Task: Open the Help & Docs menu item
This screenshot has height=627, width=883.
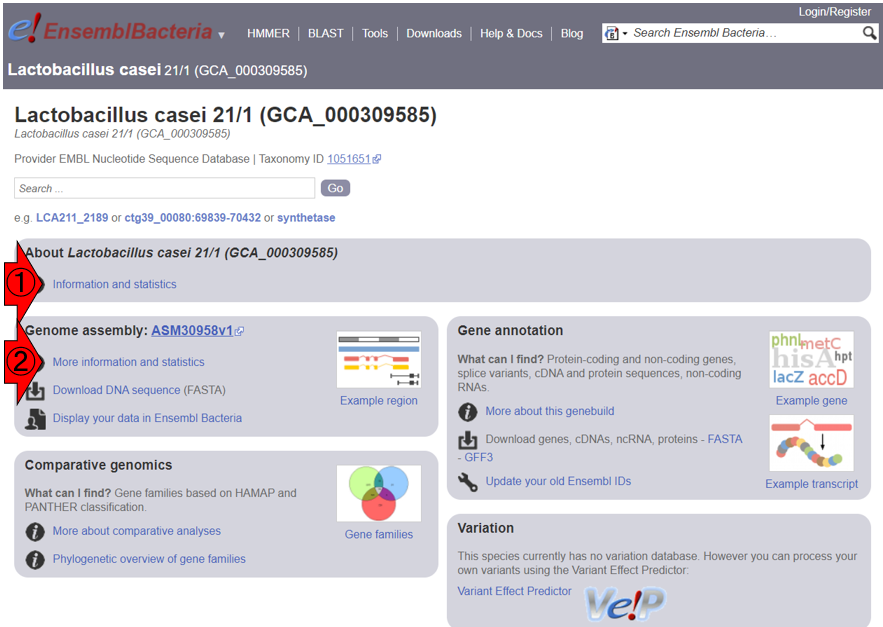Action: pos(511,33)
